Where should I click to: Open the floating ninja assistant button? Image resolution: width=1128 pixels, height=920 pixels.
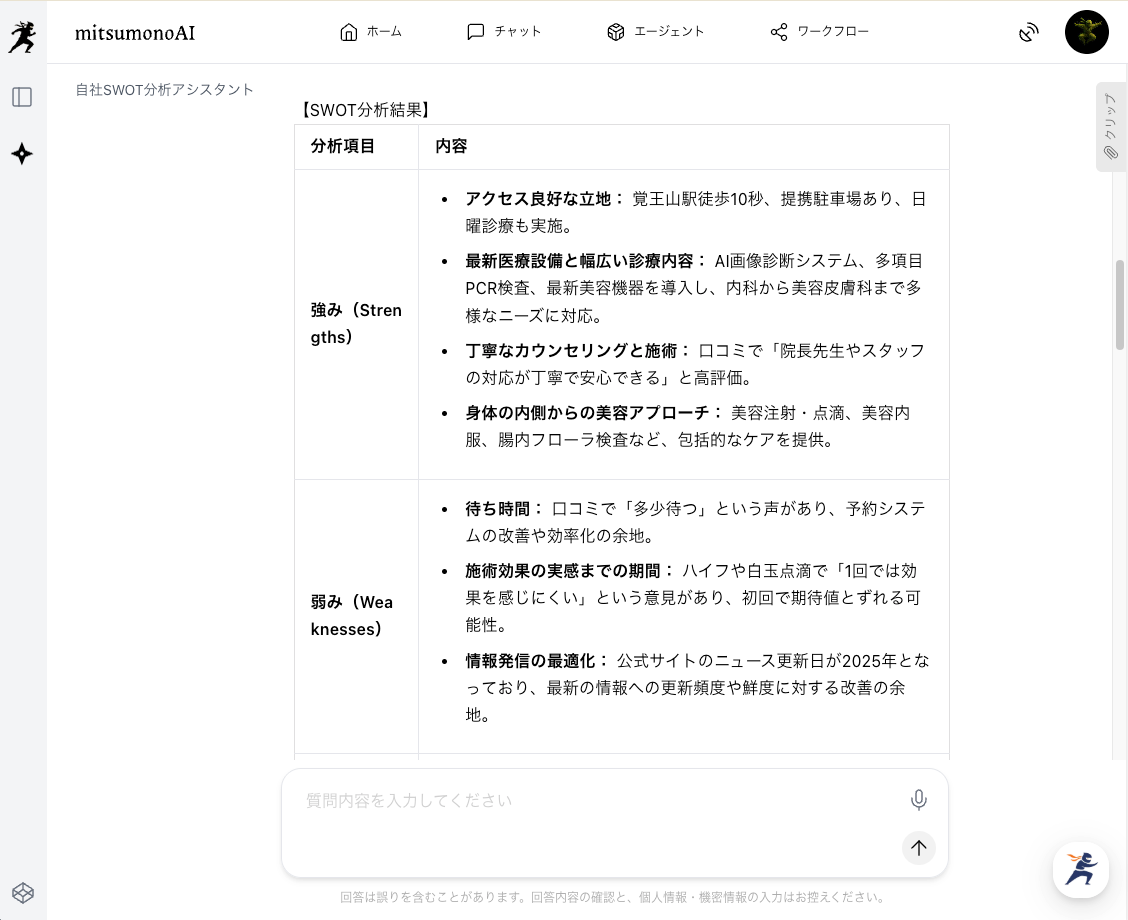[1080, 869]
